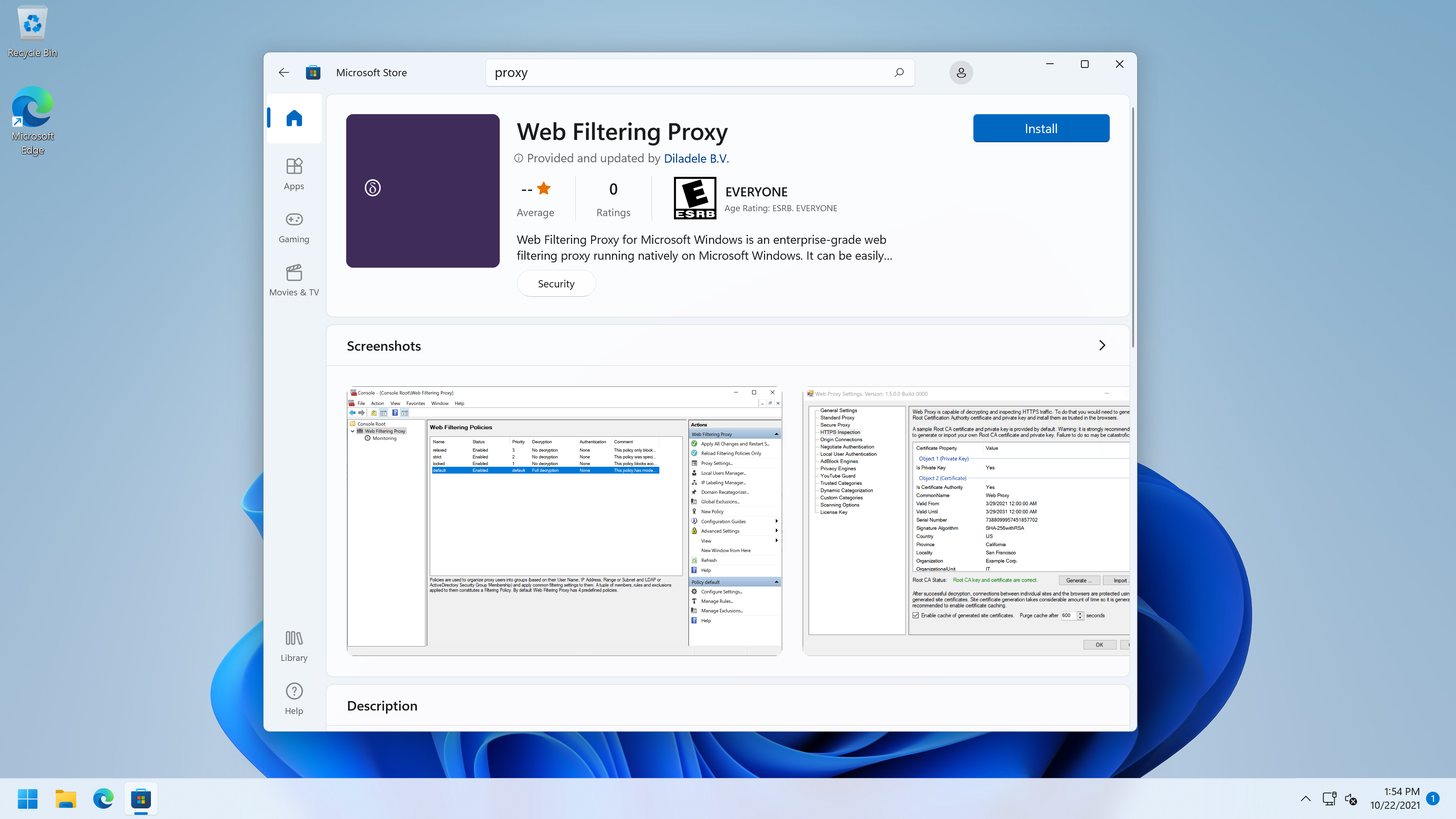This screenshot has width=1456, height=819.
Task: Minimize the Microsoft Store window
Action: coord(1050,64)
